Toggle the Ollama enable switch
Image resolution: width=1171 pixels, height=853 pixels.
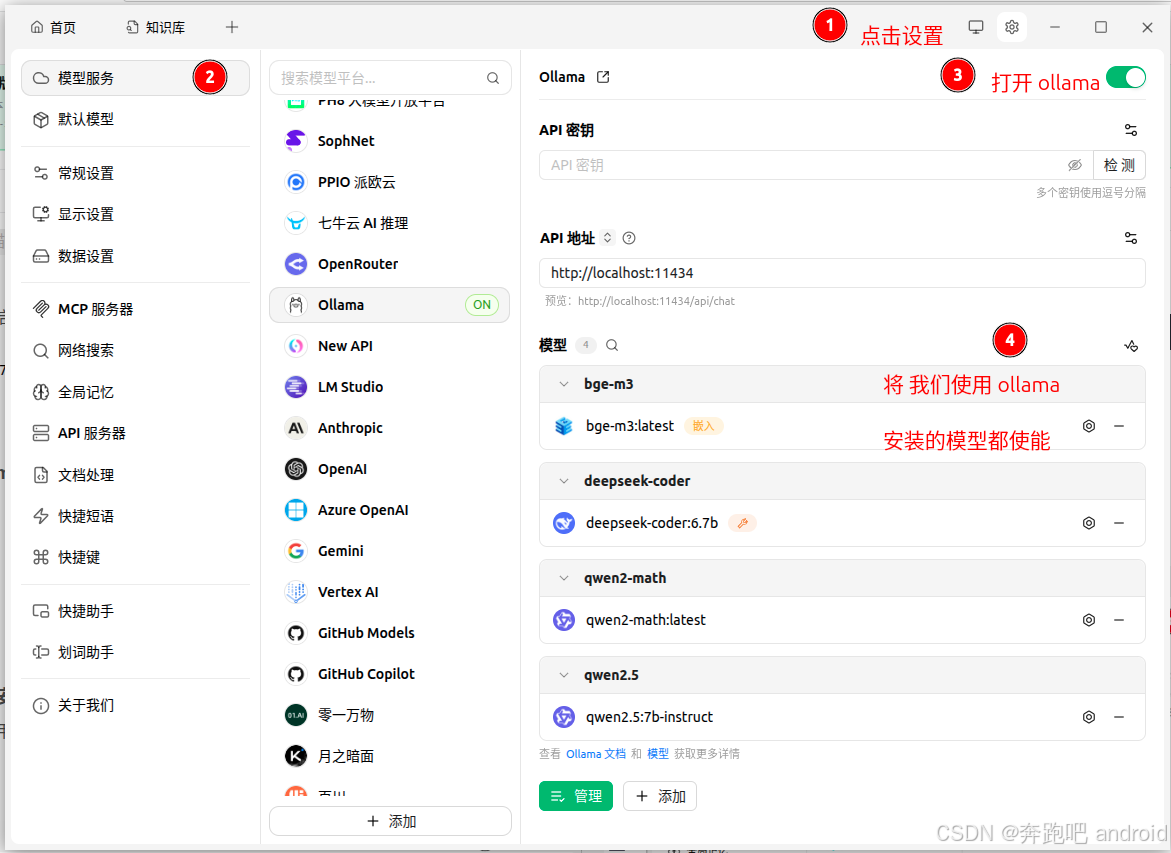click(1125, 77)
